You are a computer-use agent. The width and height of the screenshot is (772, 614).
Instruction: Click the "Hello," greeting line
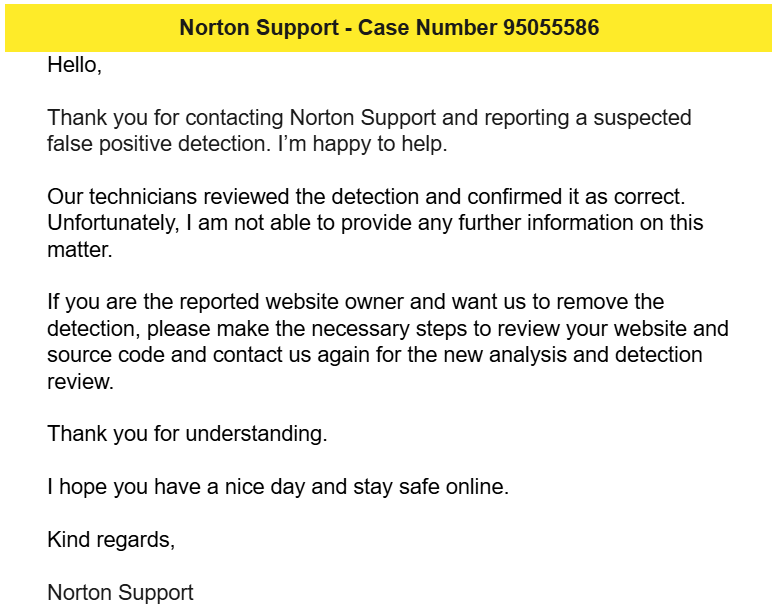[75, 65]
